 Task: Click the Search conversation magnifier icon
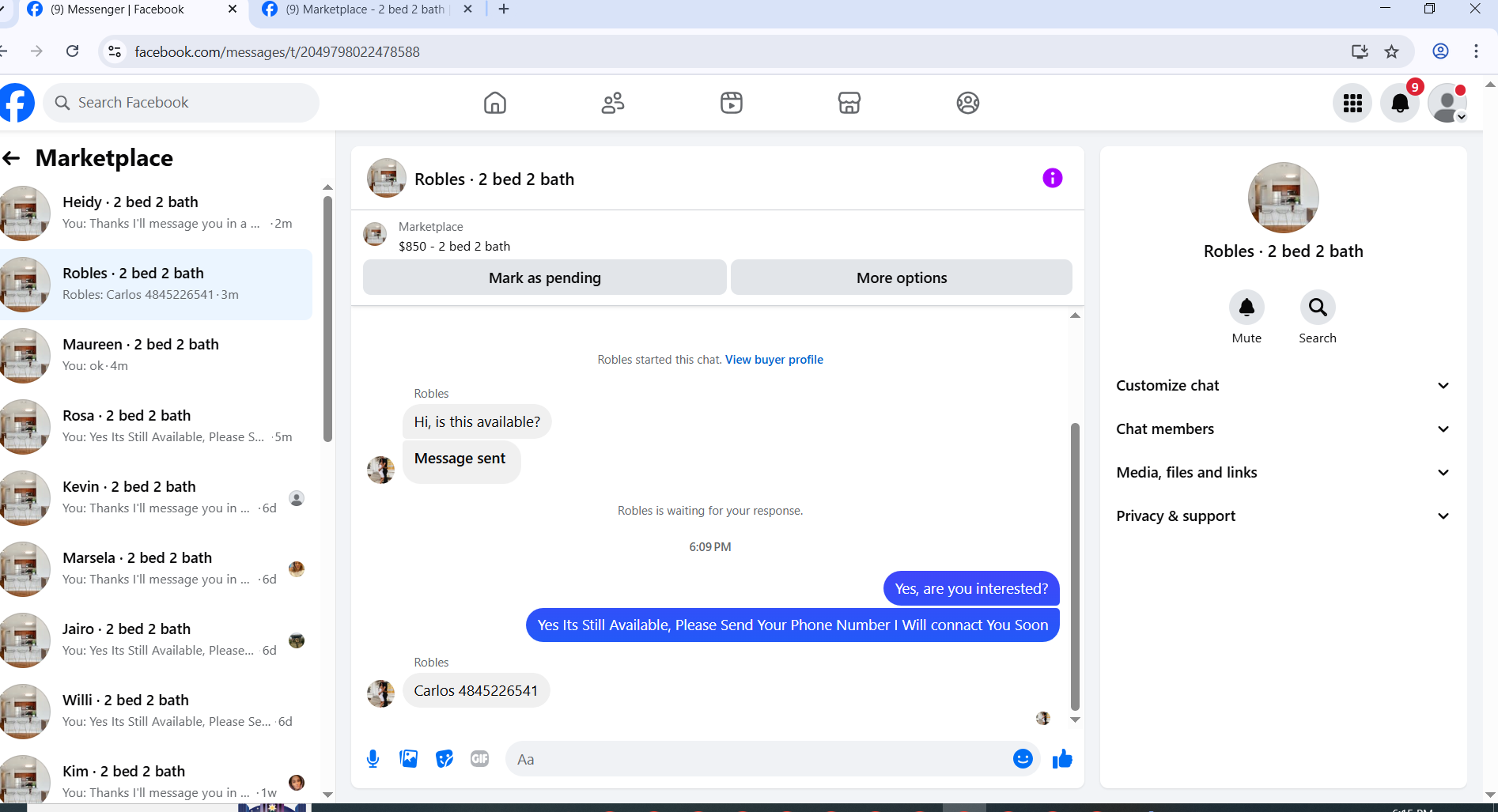pos(1318,307)
